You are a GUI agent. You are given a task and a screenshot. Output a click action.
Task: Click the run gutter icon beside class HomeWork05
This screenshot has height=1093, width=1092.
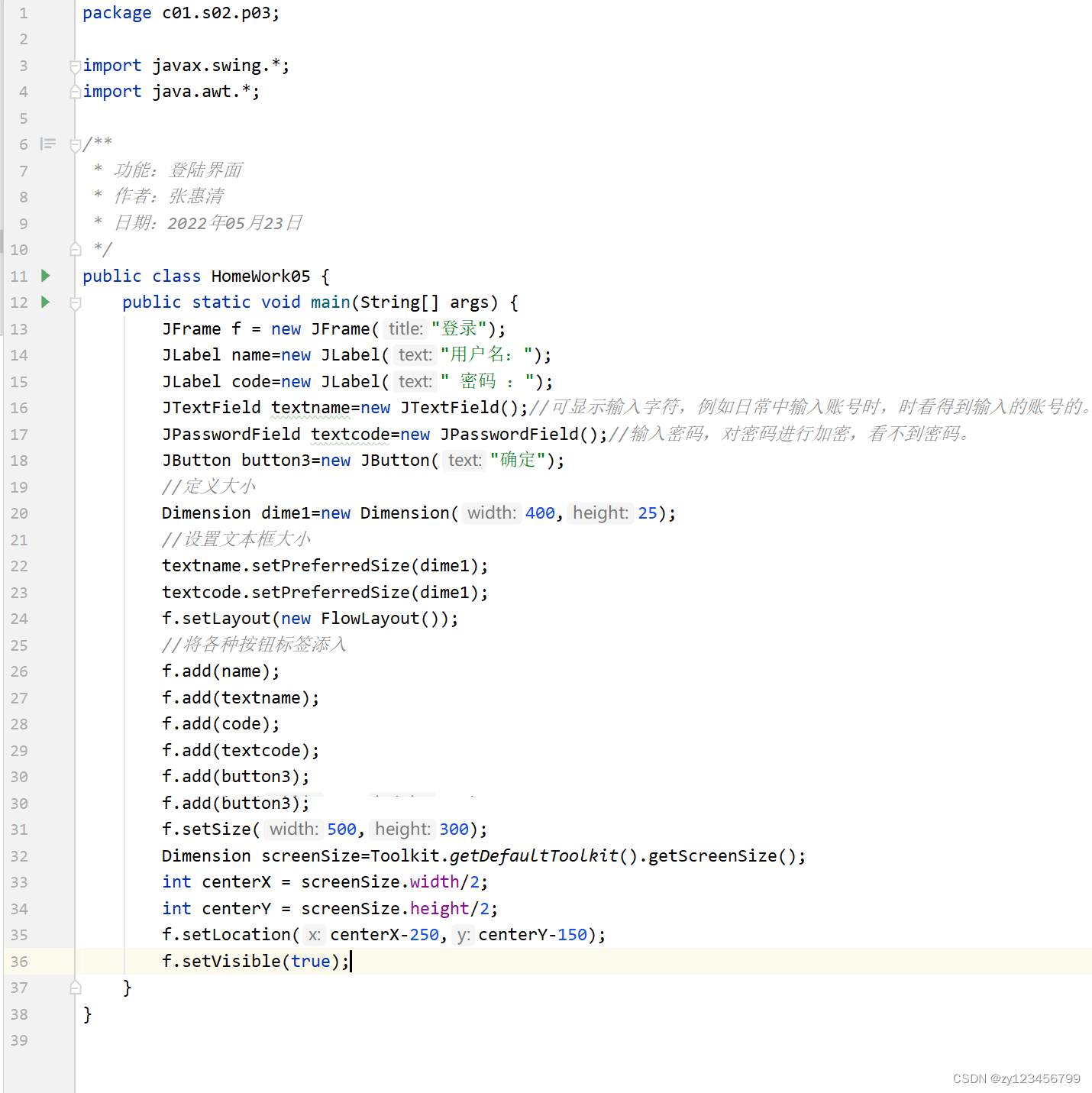(46, 276)
